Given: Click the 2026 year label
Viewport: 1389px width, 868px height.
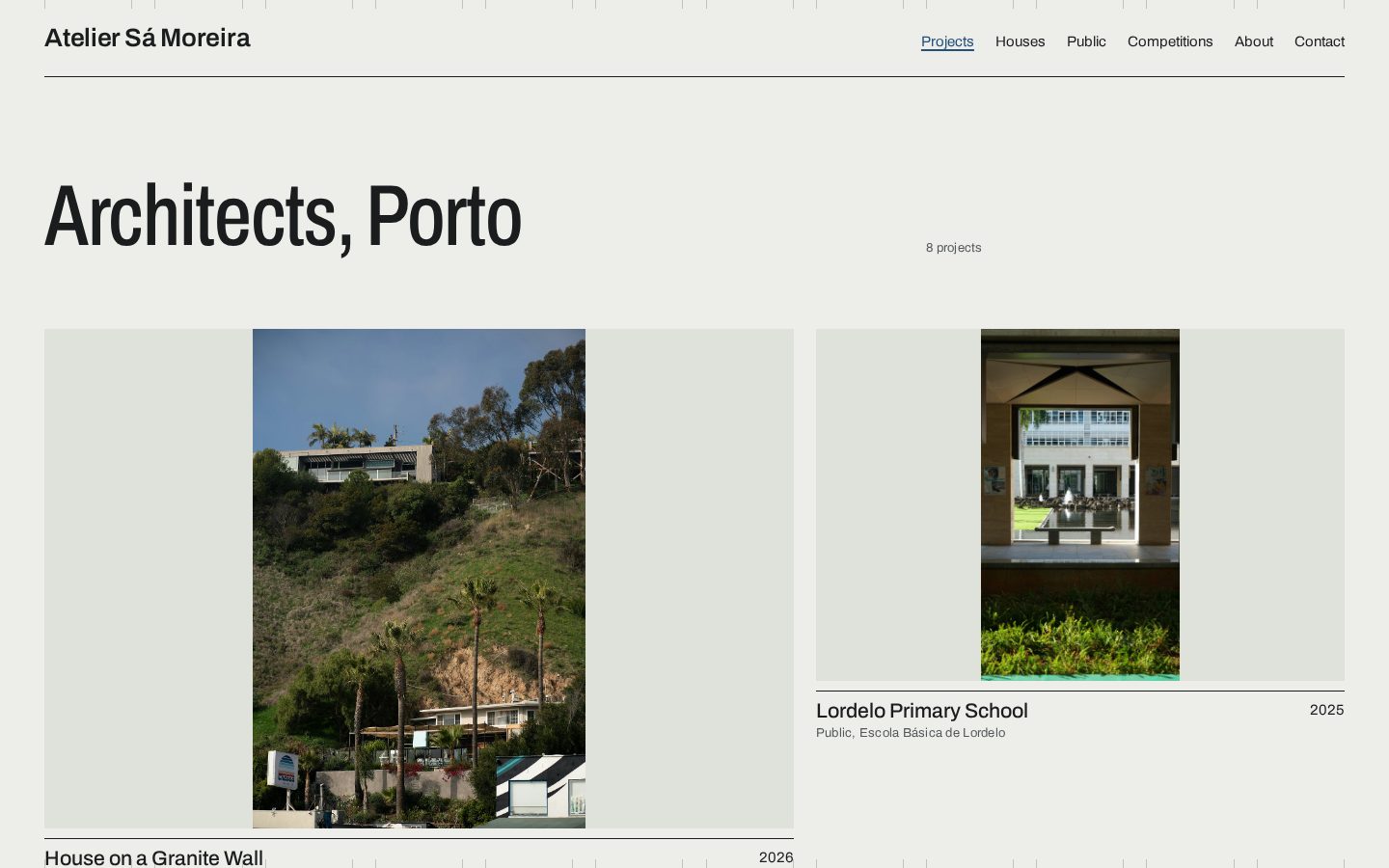Looking at the screenshot, I should click(776, 857).
